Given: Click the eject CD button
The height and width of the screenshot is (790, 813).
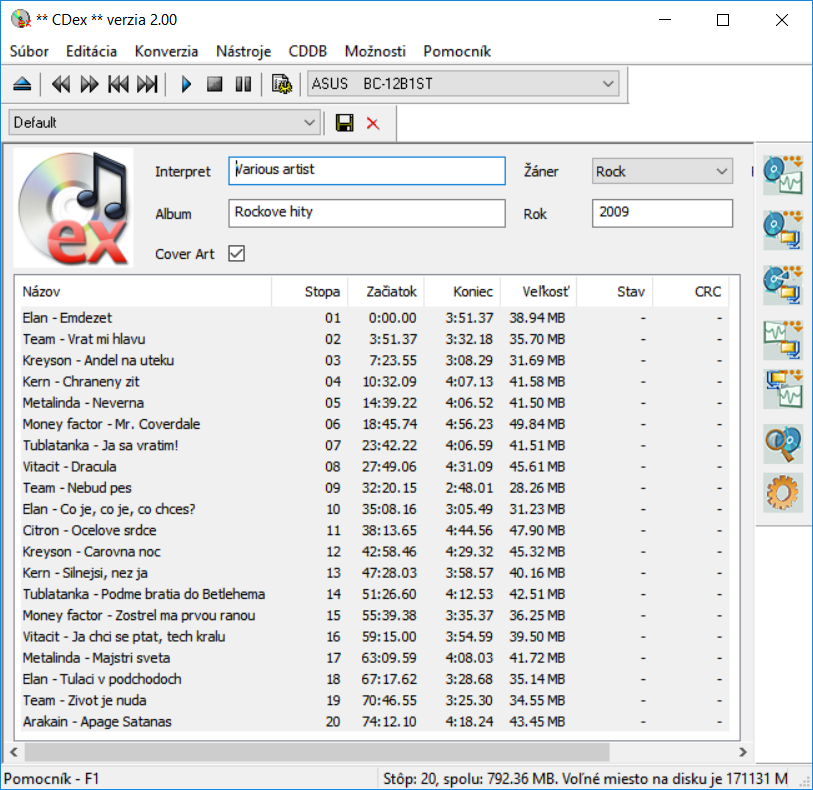Looking at the screenshot, I should 22,85.
